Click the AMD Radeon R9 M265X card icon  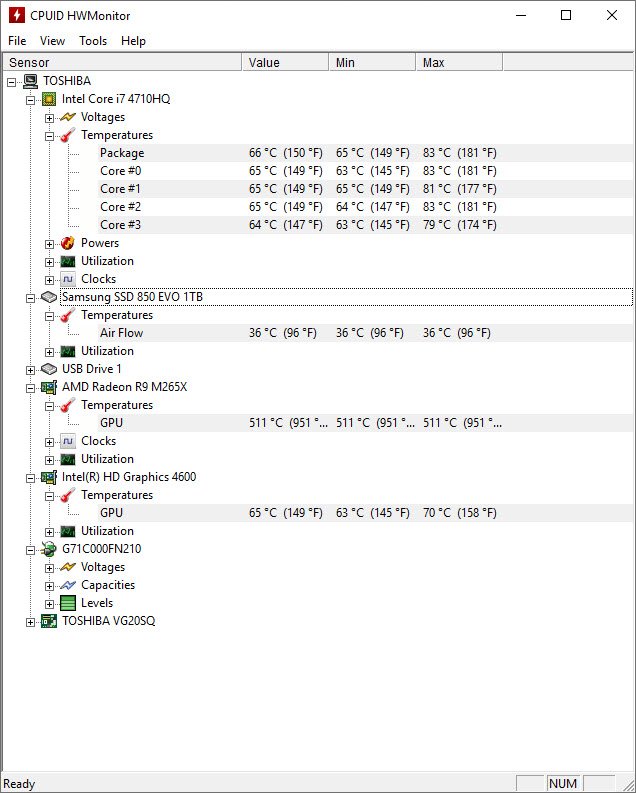coord(49,387)
